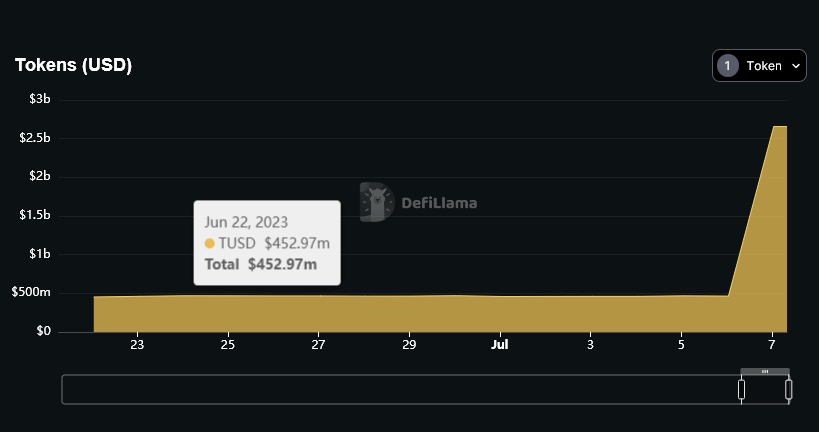Image resolution: width=819 pixels, height=432 pixels.
Task: Click the $3b y-axis label
Action: (x=40, y=99)
